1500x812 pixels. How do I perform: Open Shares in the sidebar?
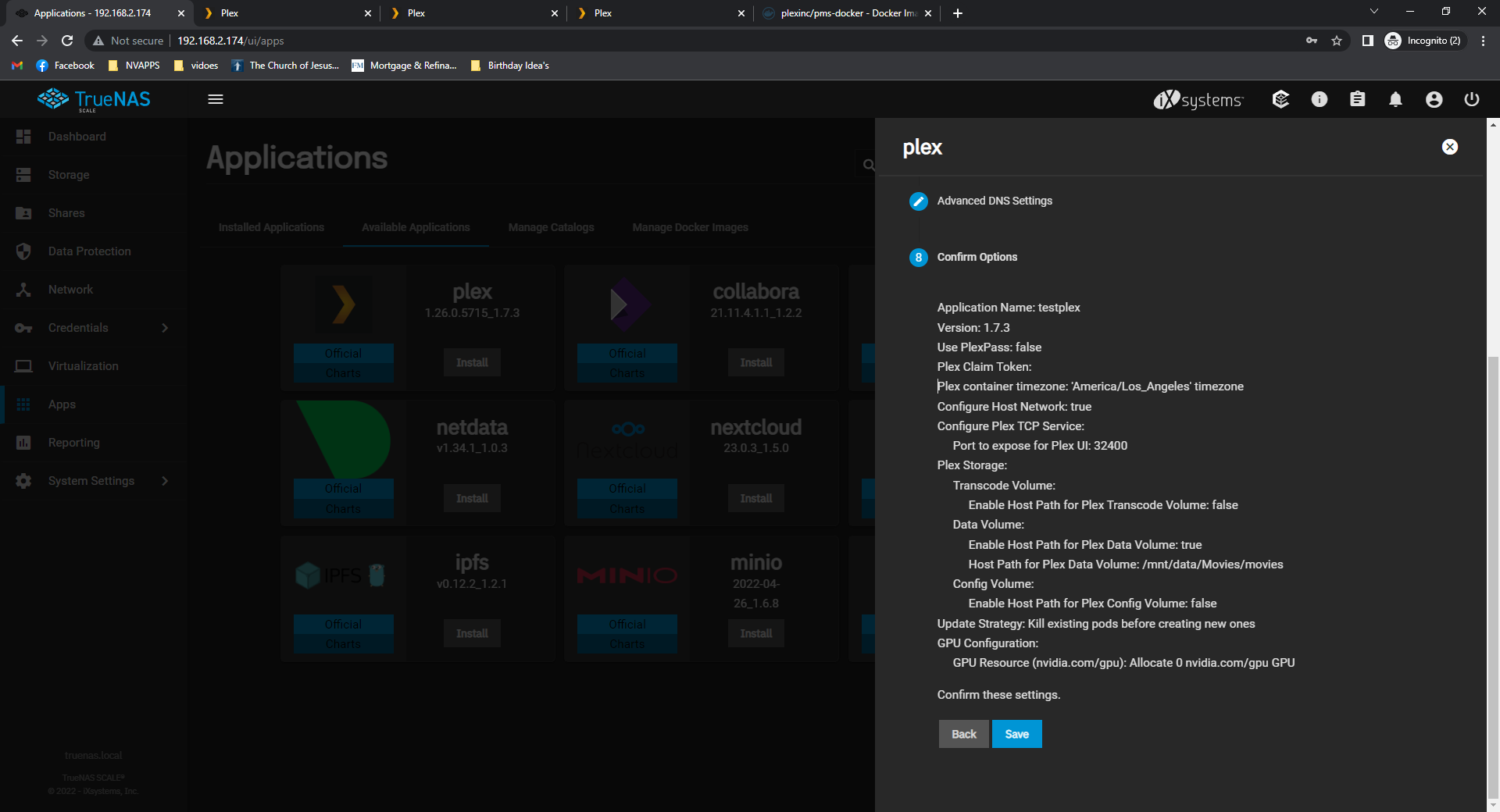[94, 213]
